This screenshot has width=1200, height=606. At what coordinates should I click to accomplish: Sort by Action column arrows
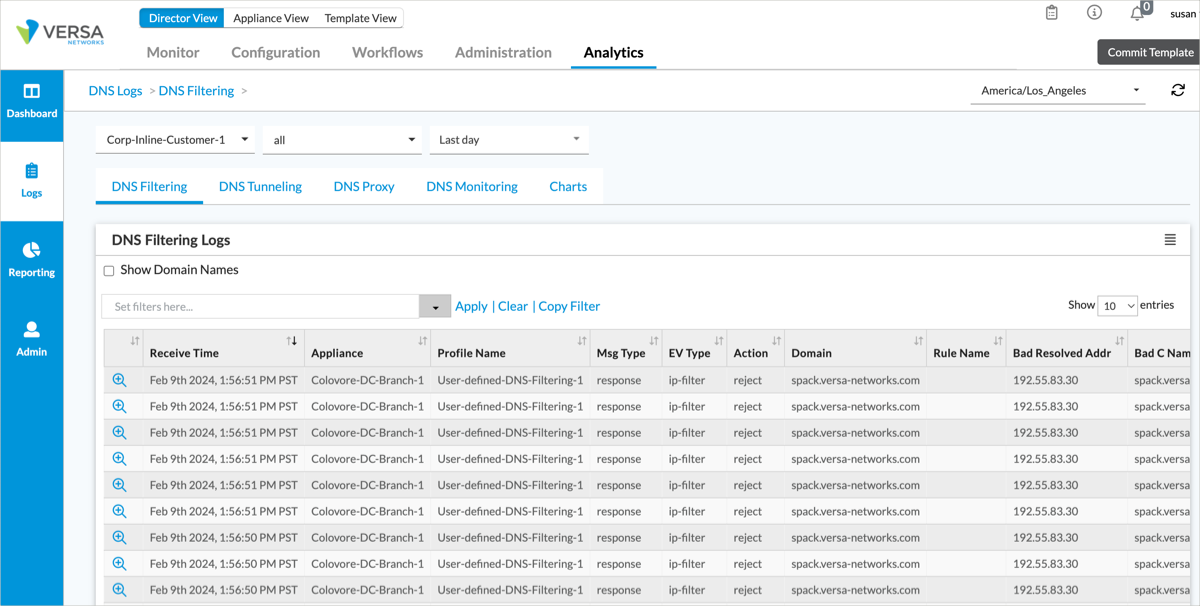776,341
